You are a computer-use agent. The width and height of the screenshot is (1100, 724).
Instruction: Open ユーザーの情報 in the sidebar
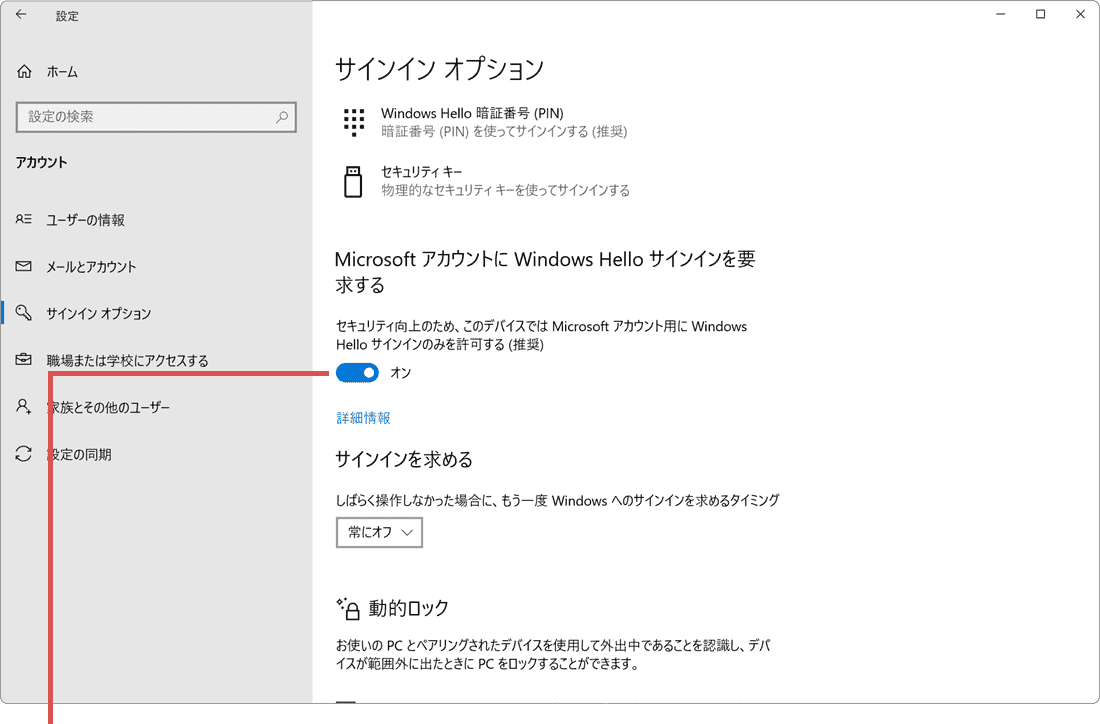[x=86, y=219]
